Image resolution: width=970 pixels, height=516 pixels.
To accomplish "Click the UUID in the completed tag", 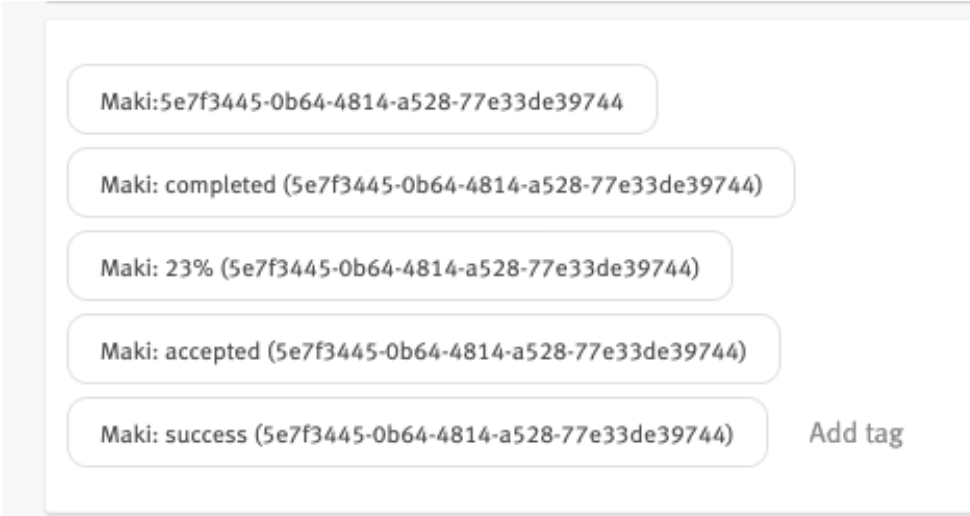I will click(x=523, y=185).
